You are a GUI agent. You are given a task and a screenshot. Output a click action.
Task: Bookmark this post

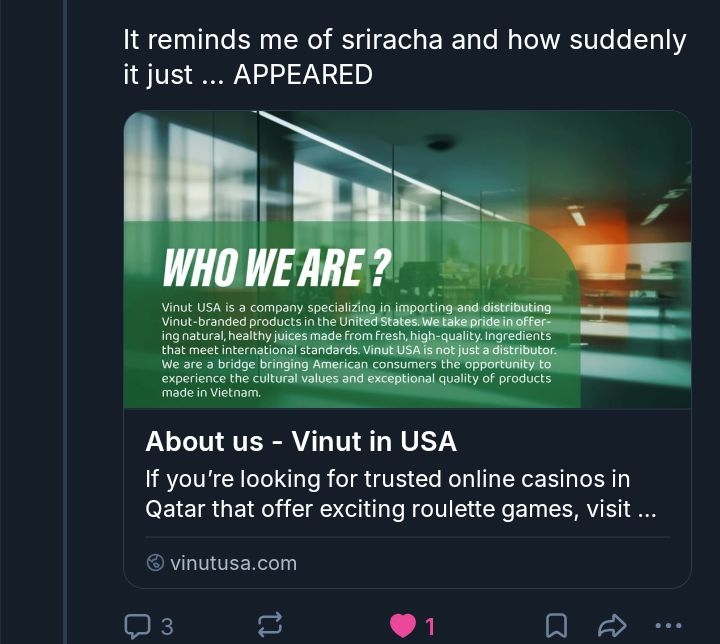tap(556, 626)
